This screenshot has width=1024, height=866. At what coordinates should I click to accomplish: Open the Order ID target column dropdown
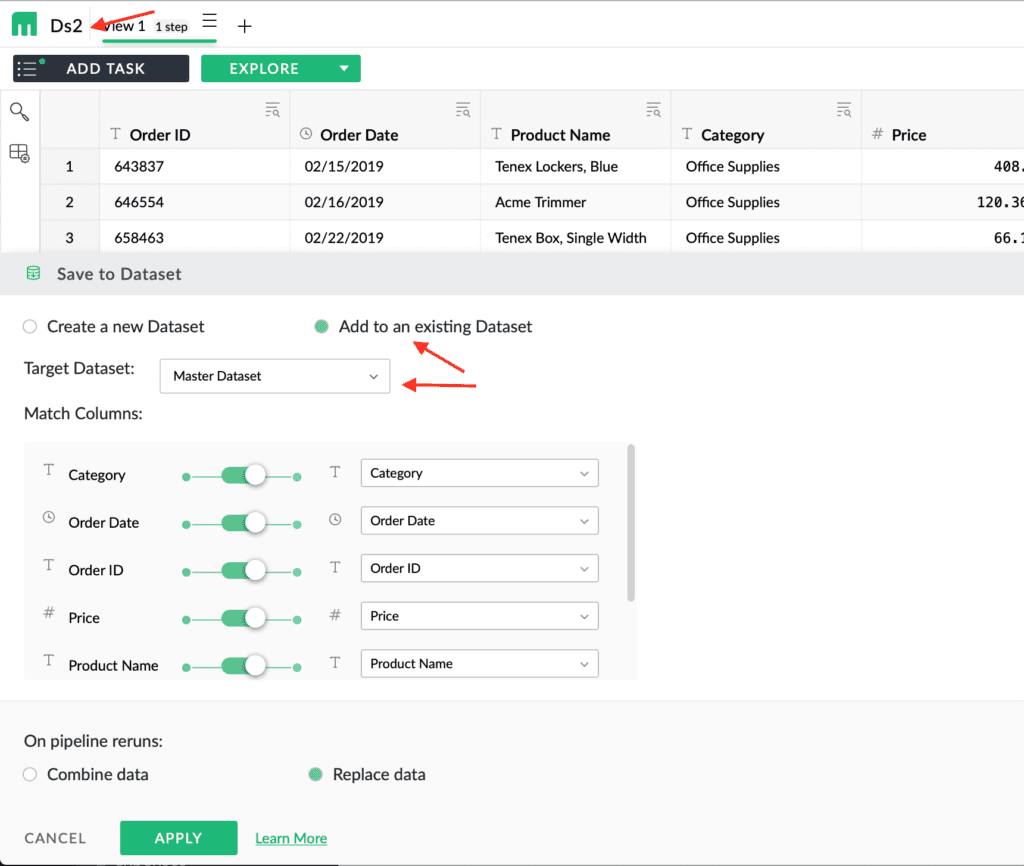[479, 568]
